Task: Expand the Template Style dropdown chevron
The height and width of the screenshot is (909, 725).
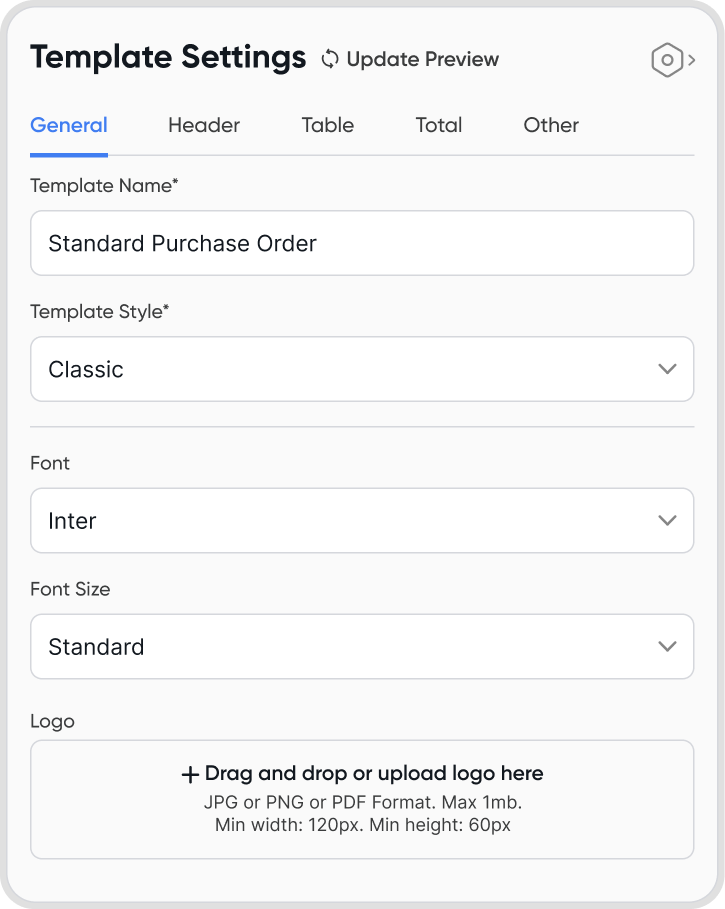Action: coord(668,369)
